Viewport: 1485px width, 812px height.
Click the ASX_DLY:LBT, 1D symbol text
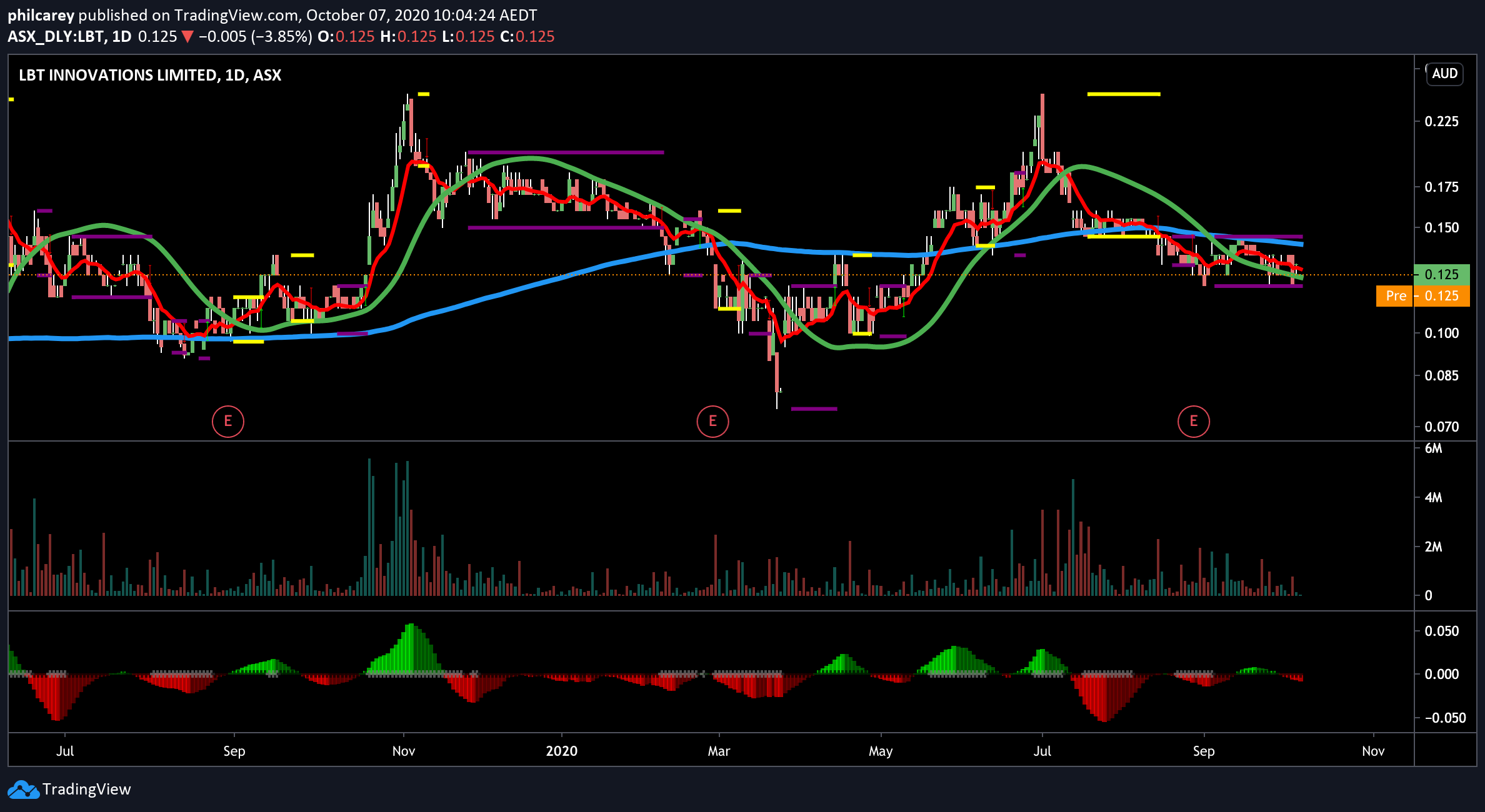69,37
